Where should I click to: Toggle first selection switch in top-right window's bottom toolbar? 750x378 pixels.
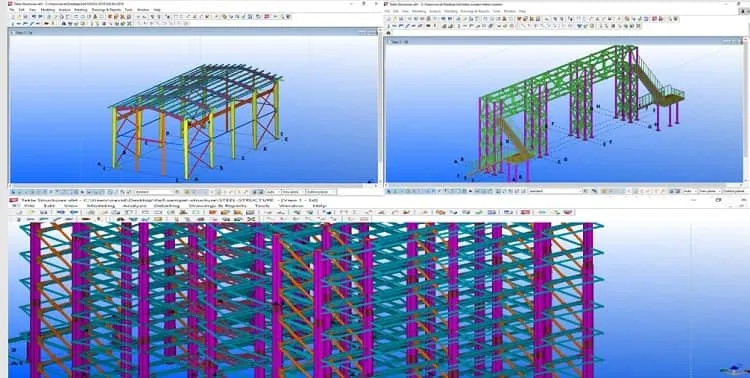click(x=389, y=191)
